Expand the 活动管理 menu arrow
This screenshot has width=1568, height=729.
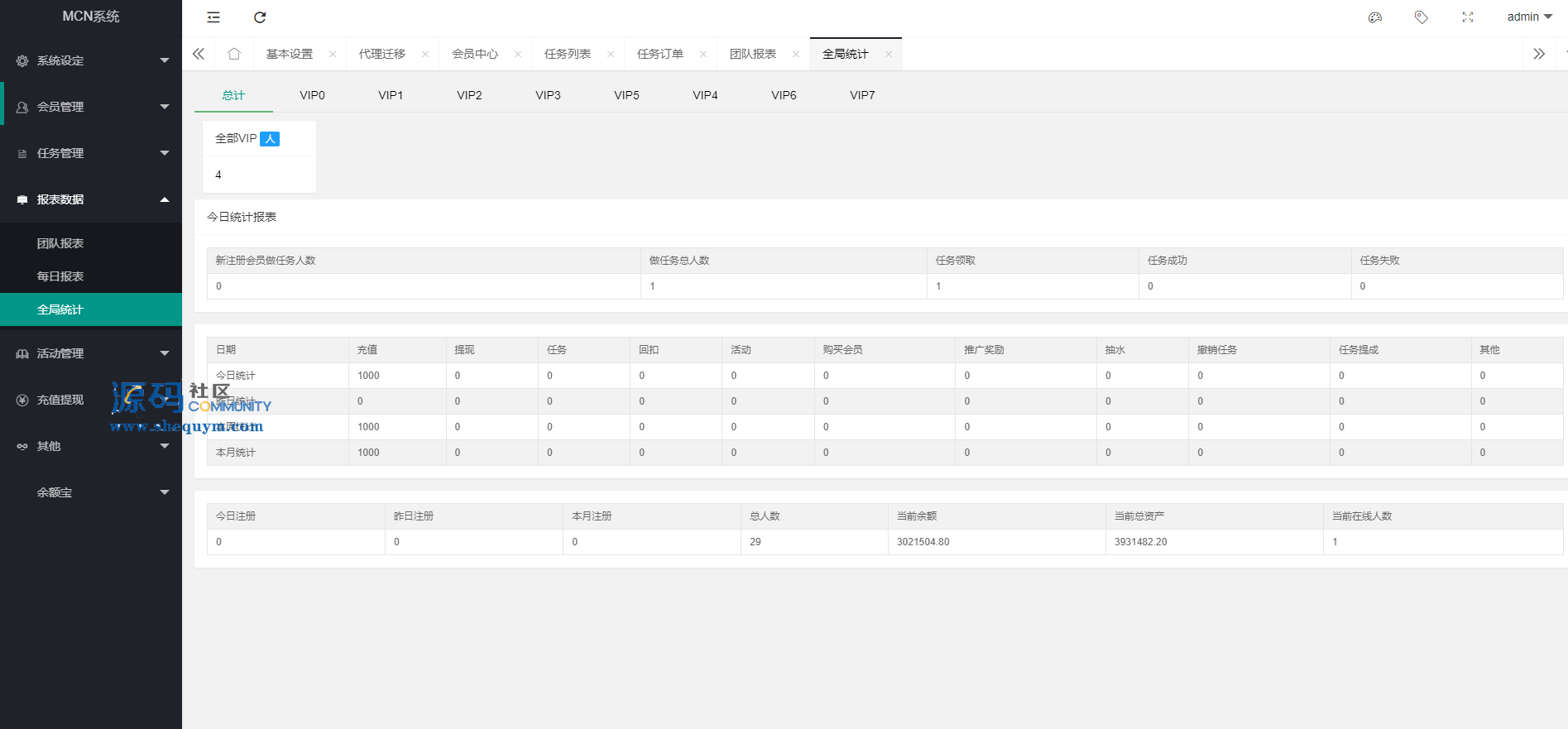point(165,353)
